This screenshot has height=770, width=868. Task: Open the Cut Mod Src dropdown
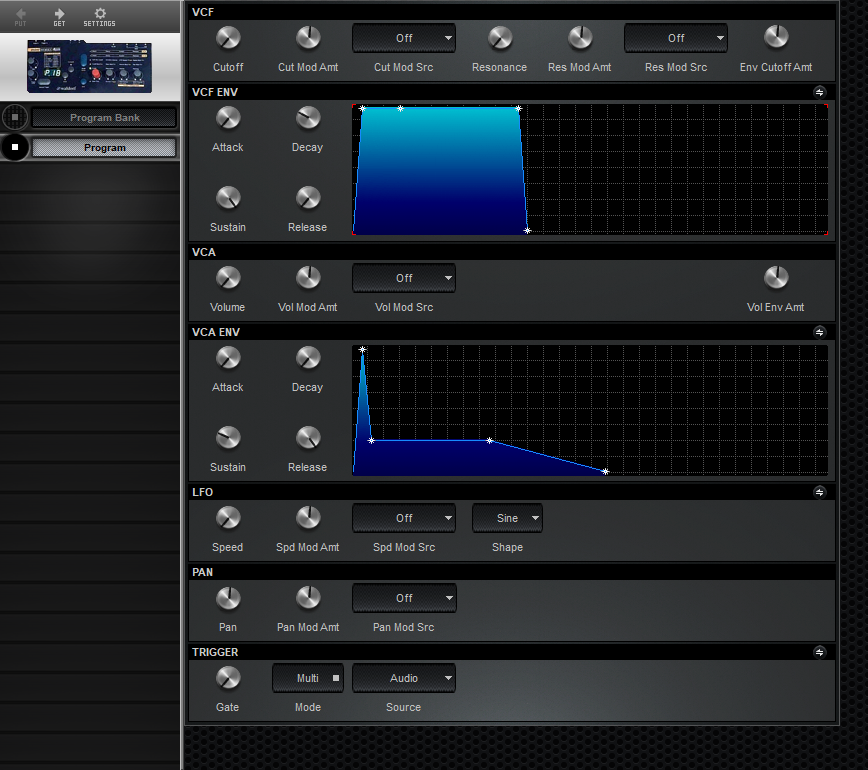(404, 38)
